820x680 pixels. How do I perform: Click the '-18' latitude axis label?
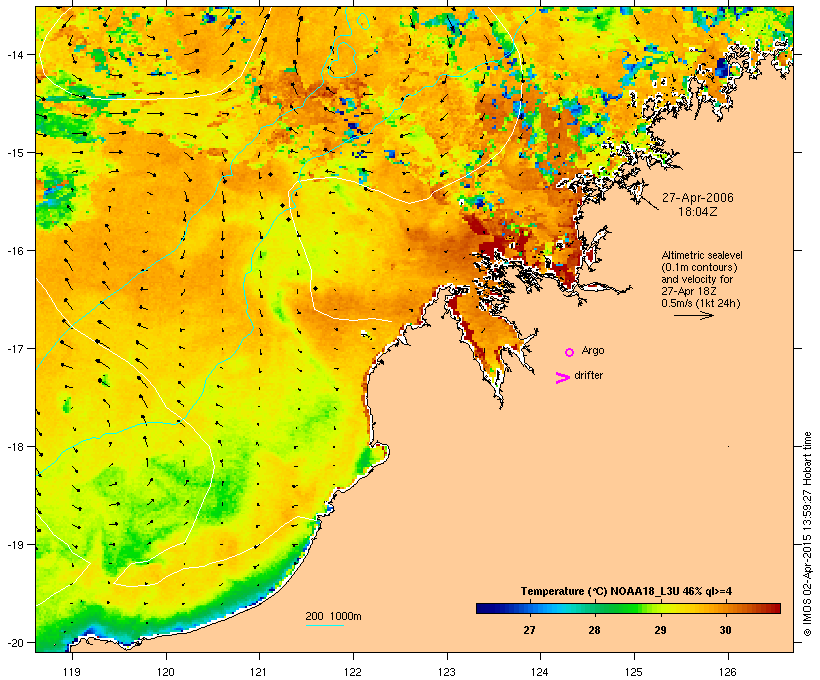[x=15, y=447]
